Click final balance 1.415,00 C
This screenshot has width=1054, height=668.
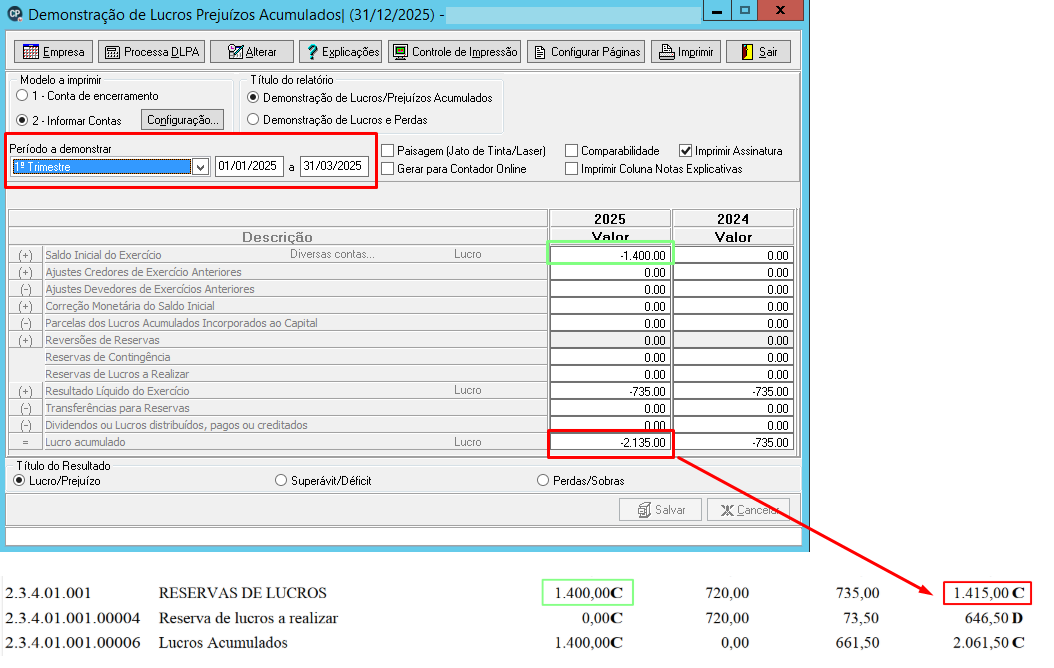pos(988,593)
